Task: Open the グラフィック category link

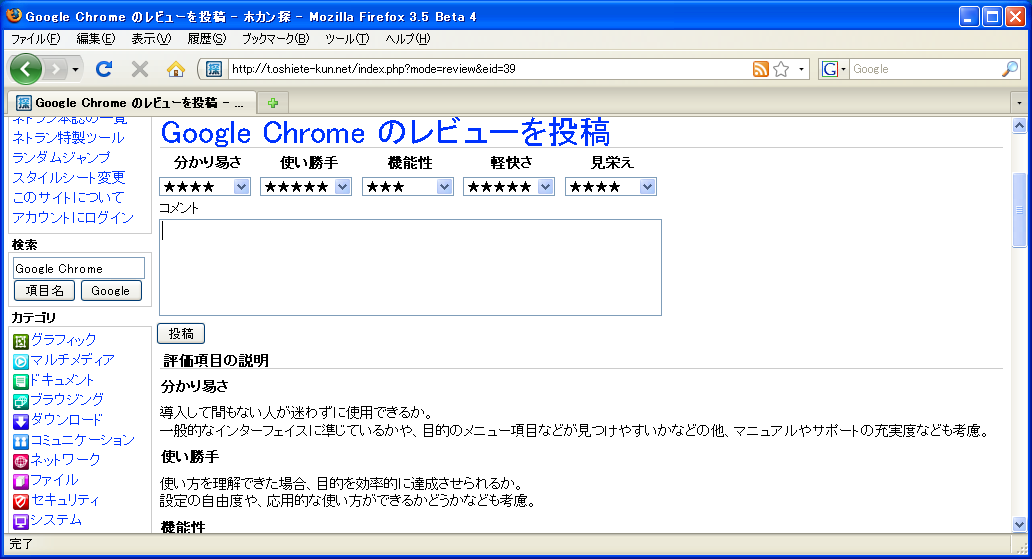Action: tap(64, 340)
